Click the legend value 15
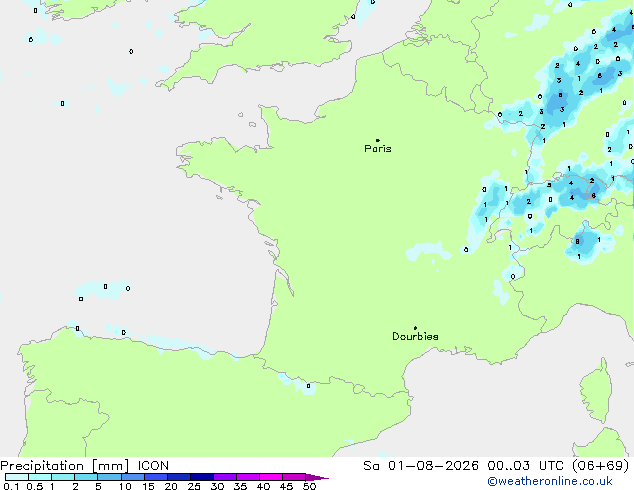The image size is (634, 490). click(148, 486)
